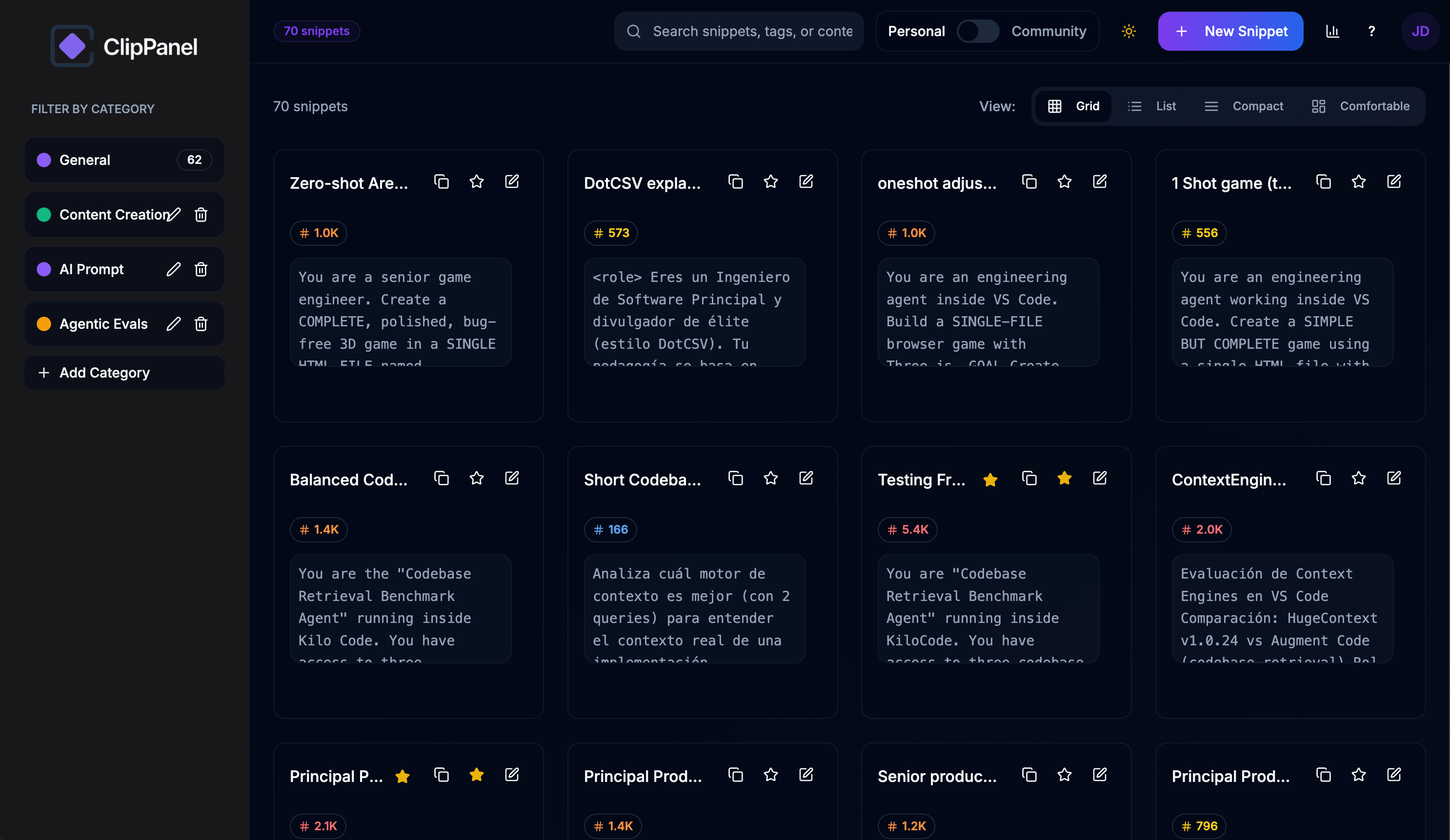The width and height of the screenshot is (1450, 840).
Task: Edit the DotCSV snippet with its pencil icon
Action: [806, 181]
